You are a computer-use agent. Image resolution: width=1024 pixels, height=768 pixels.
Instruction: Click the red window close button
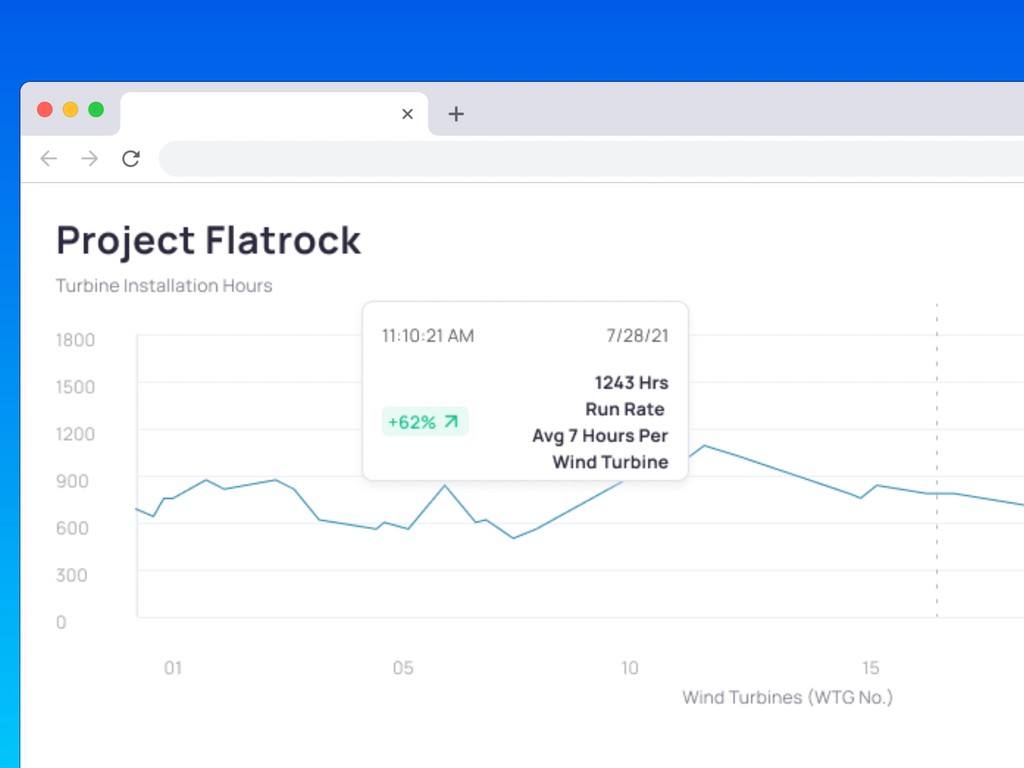coord(45,110)
